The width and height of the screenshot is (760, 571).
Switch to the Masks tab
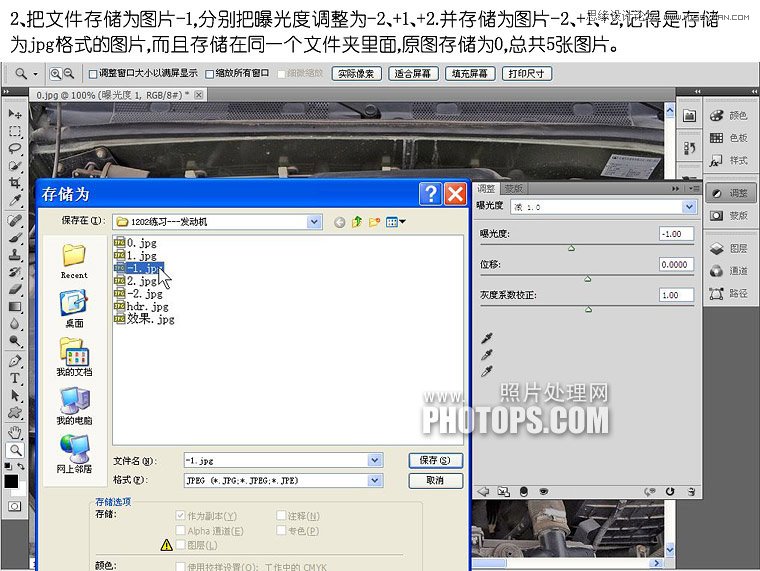click(514, 189)
